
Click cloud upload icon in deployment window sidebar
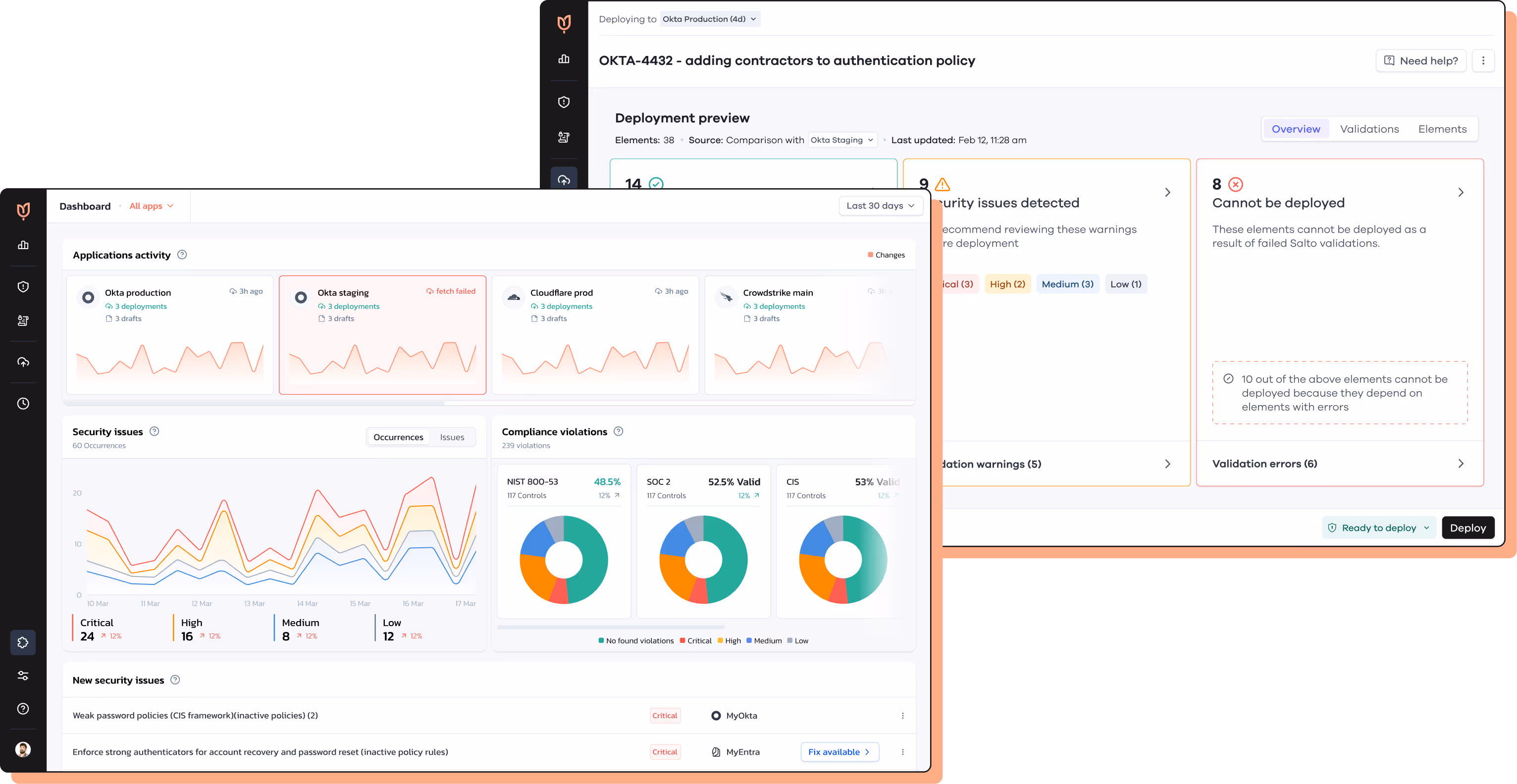tap(564, 179)
